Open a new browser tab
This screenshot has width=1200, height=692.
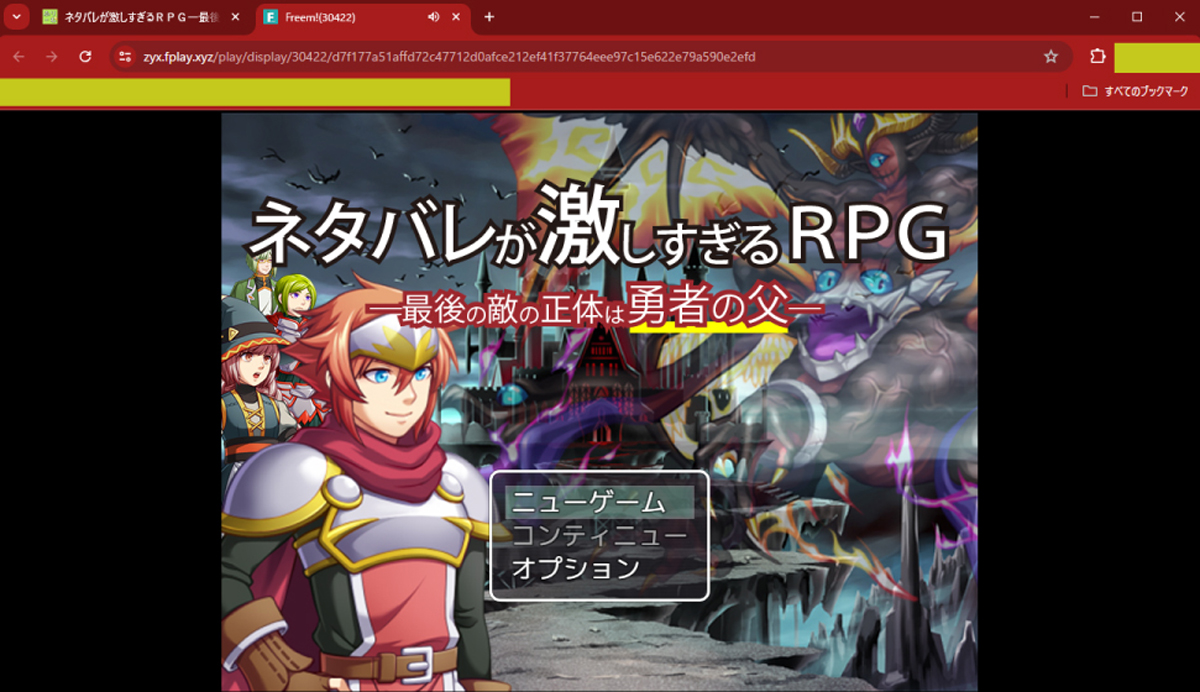coord(489,17)
